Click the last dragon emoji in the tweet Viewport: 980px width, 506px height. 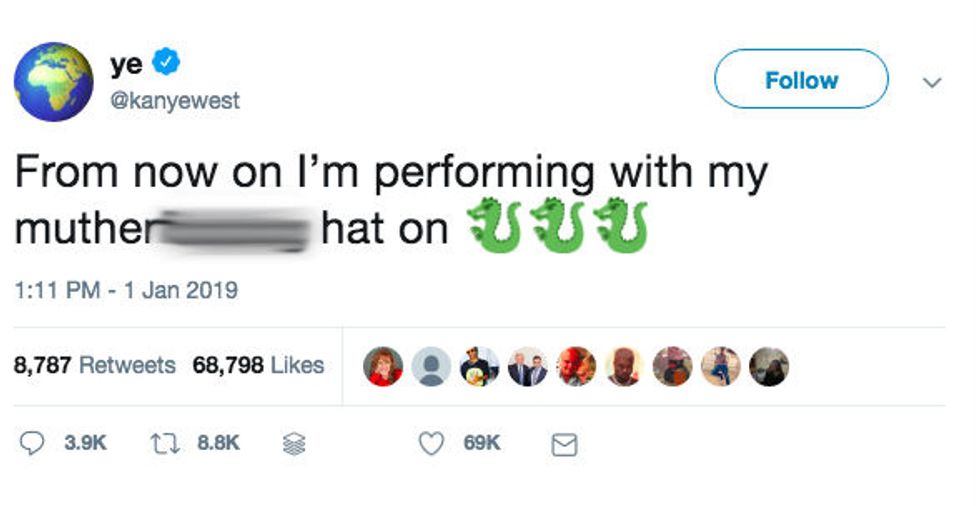tap(620, 226)
